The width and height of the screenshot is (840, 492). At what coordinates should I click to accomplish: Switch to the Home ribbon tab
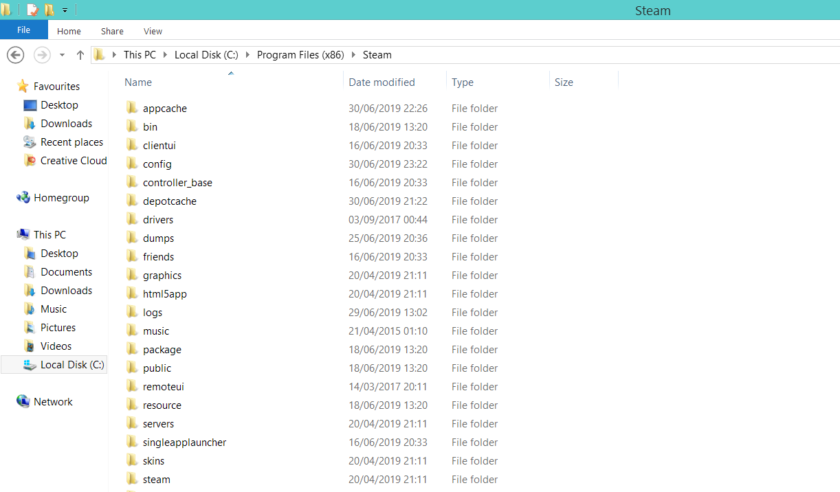click(69, 31)
